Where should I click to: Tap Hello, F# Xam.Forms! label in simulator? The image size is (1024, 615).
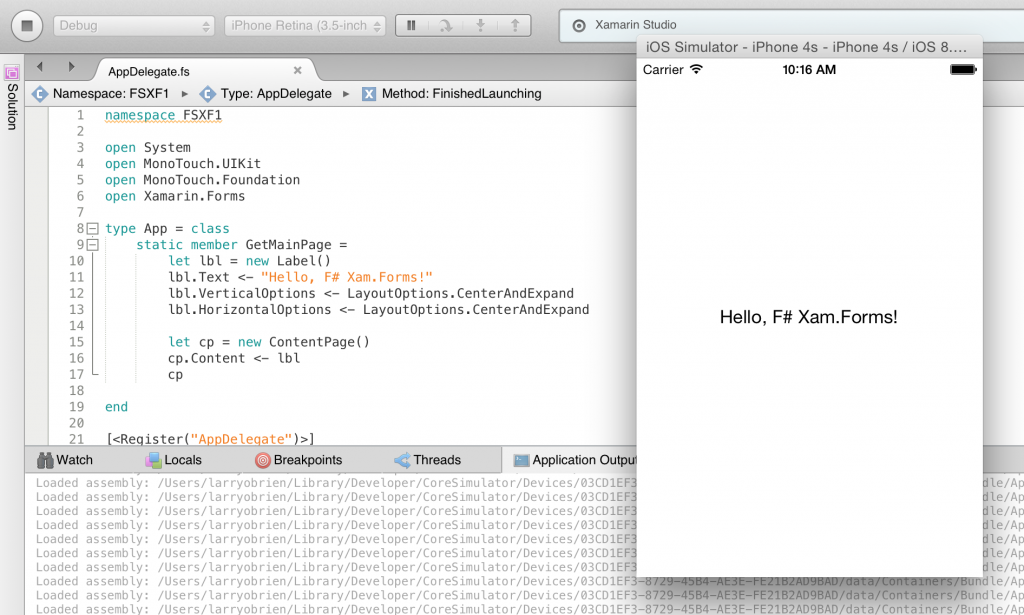(x=808, y=317)
